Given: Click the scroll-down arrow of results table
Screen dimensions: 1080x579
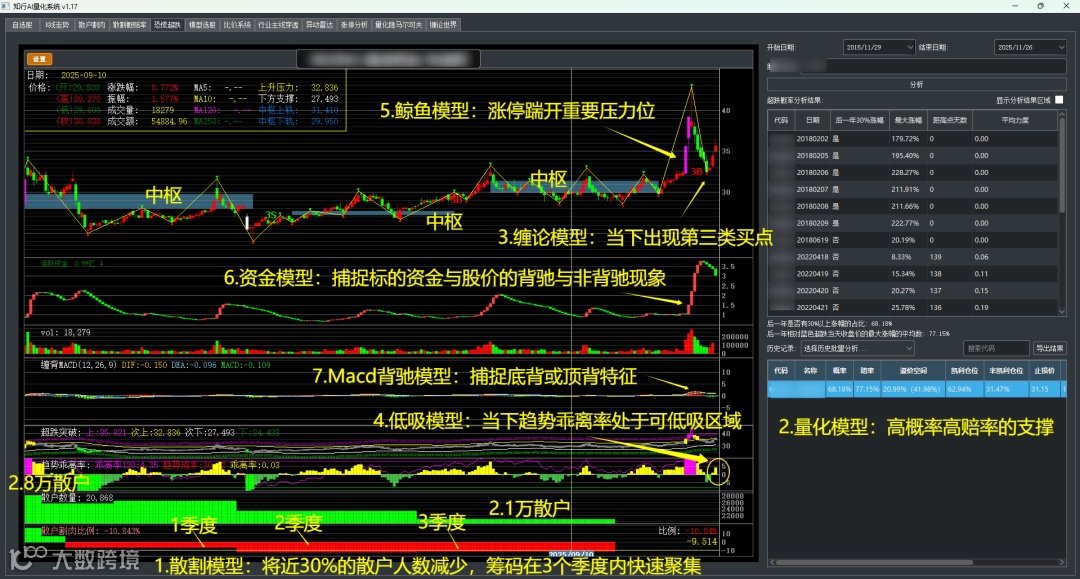Looking at the screenshot, I should coord(1061,311).
